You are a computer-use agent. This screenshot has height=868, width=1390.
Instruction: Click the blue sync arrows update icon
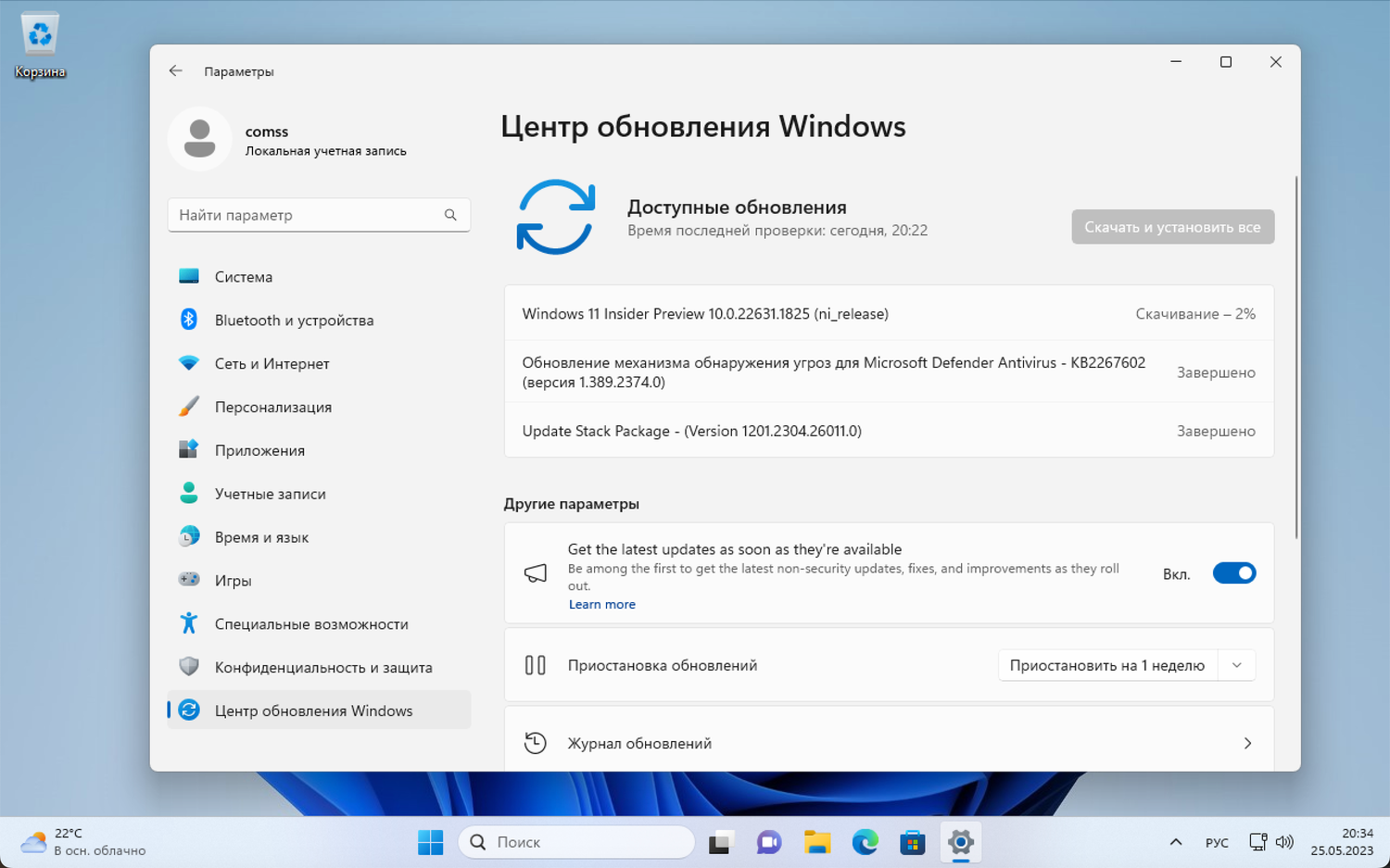(x=556, y=217)
